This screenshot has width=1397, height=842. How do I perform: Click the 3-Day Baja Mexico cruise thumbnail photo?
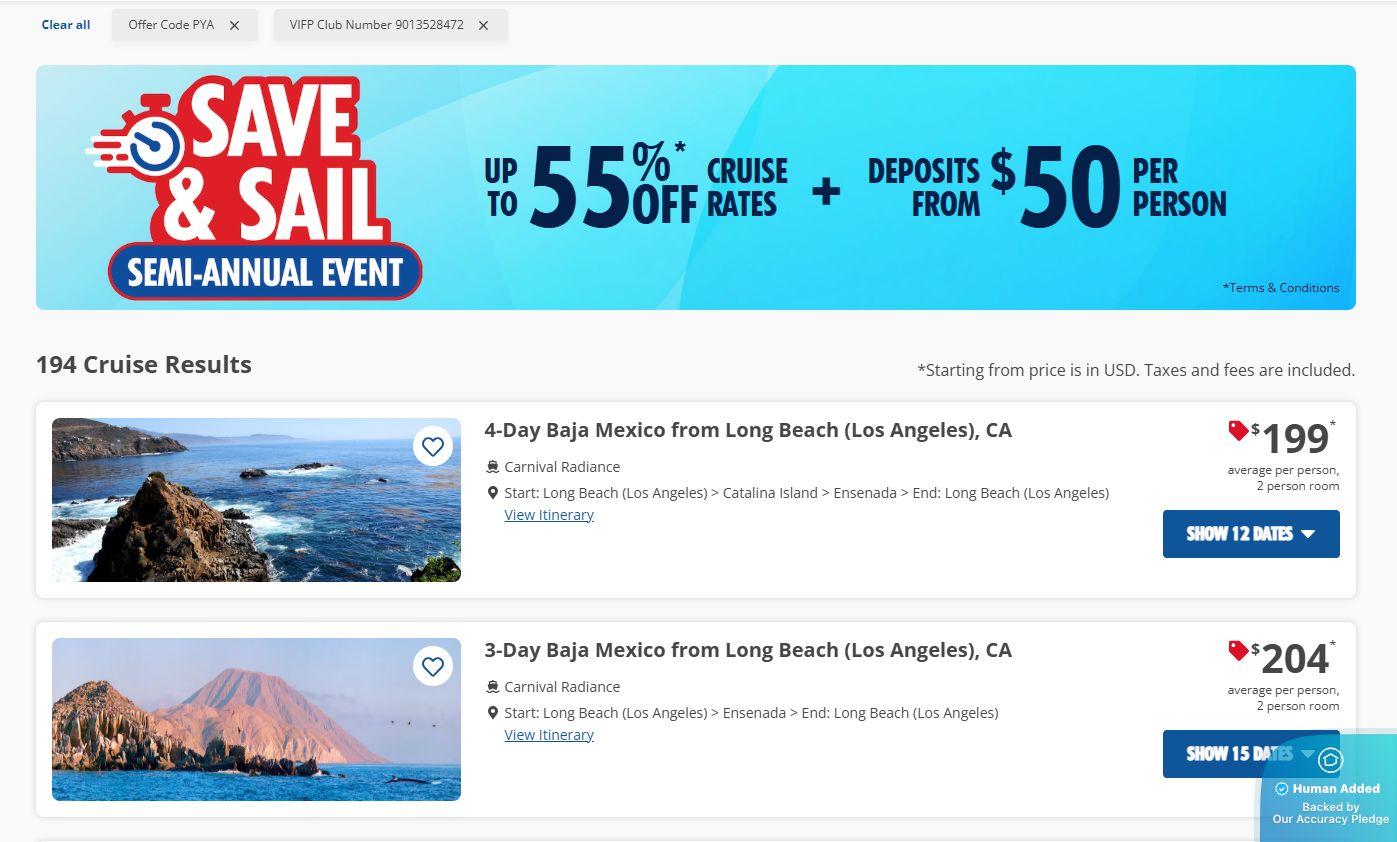tap(256, 720)
